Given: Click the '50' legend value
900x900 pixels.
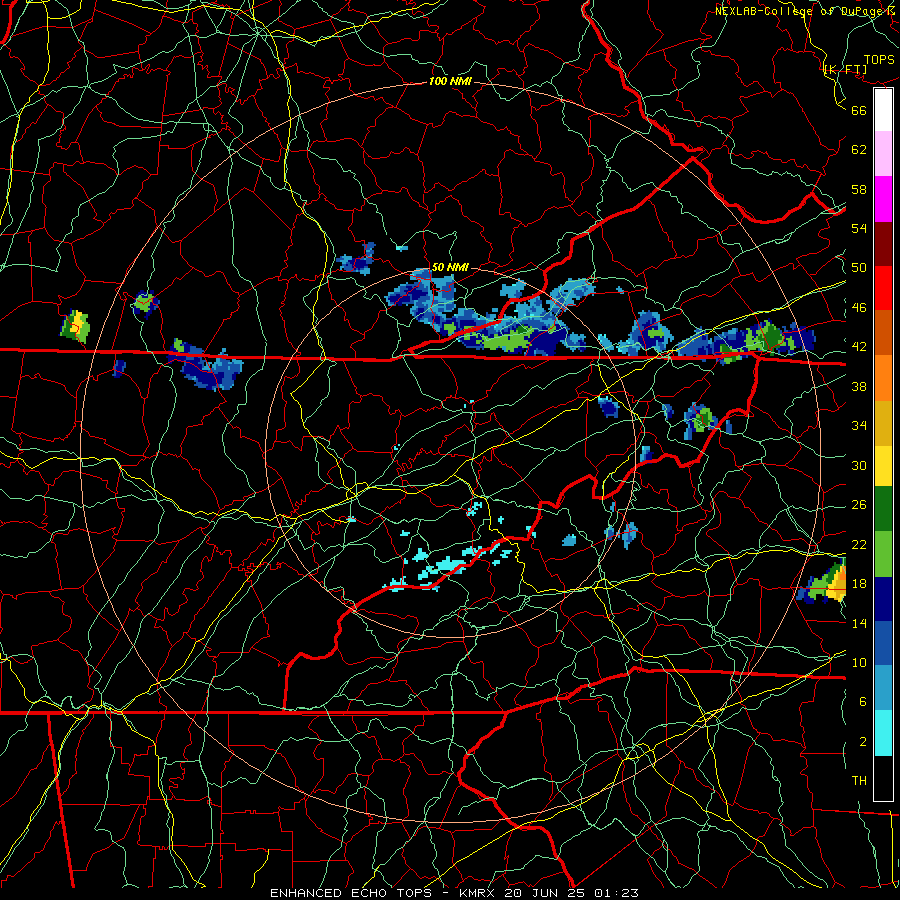Looking at the screenshot, I should [x=859, y=268].
